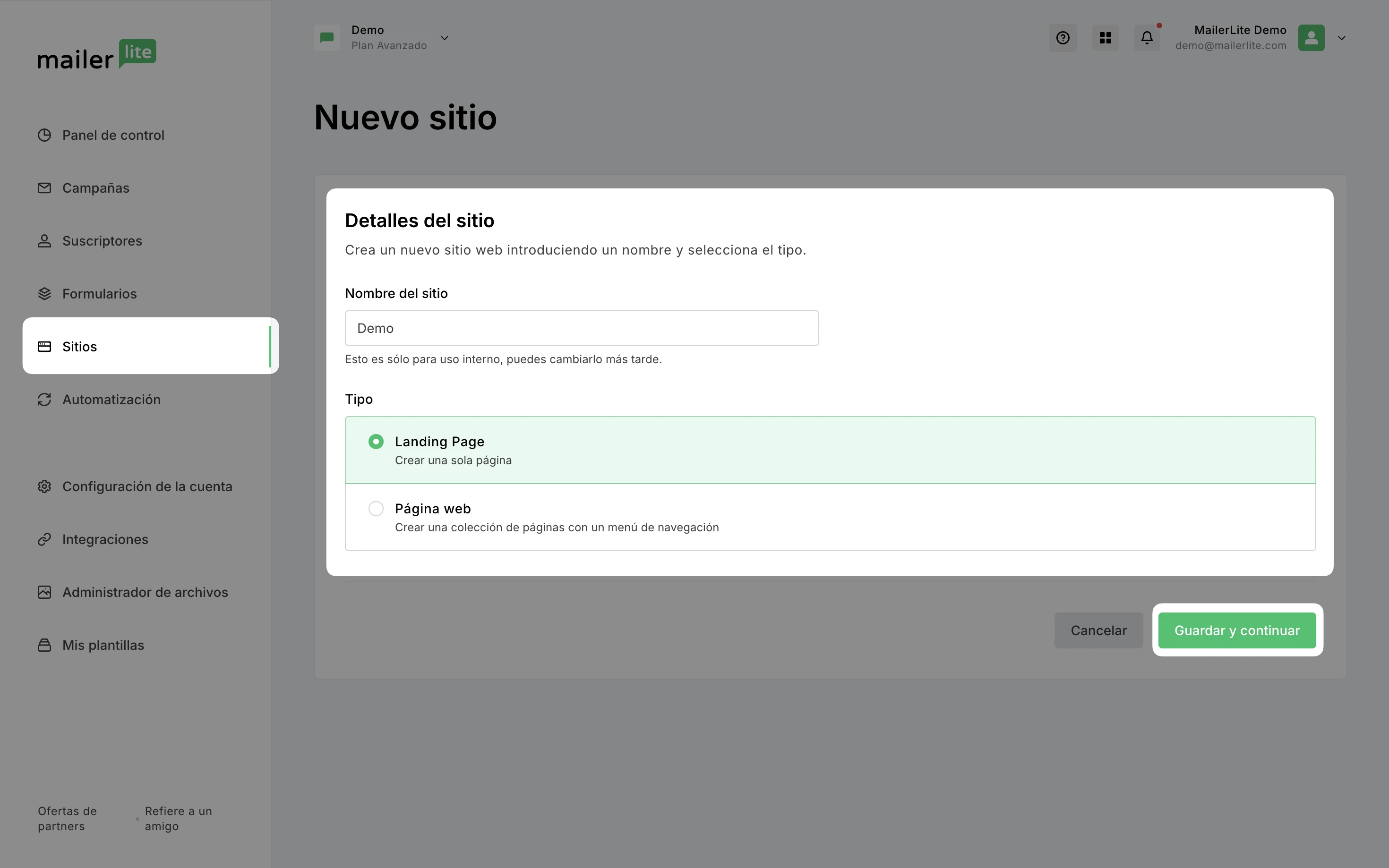Screen dimensions: 1389x868
Task: Open the Ofertas de partners link
Action: [67, 818]
